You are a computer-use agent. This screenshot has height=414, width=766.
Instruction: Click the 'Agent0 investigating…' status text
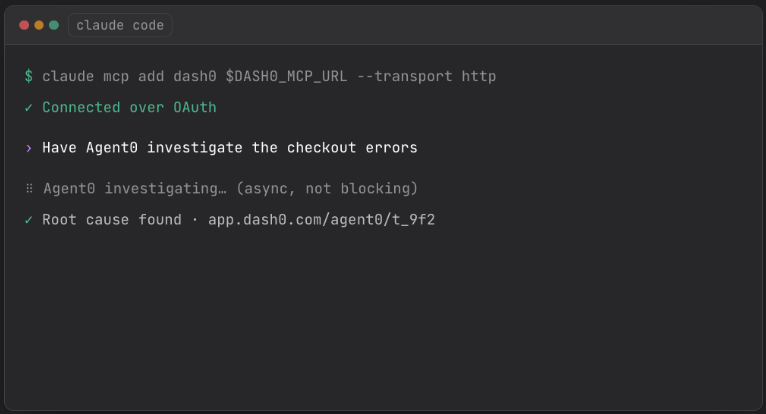(135, 188)
